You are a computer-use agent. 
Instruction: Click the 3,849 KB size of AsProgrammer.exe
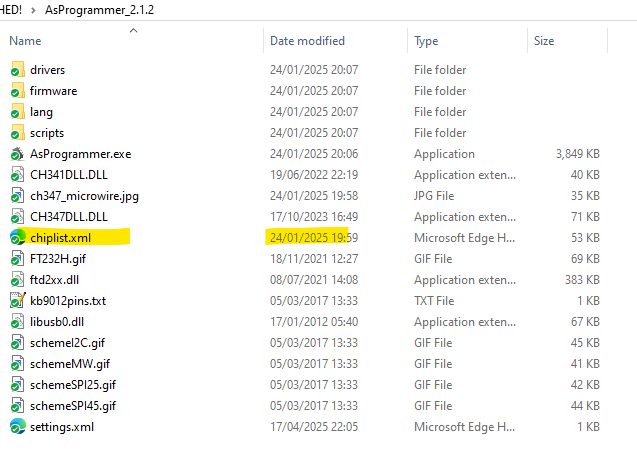coord(578,154)
